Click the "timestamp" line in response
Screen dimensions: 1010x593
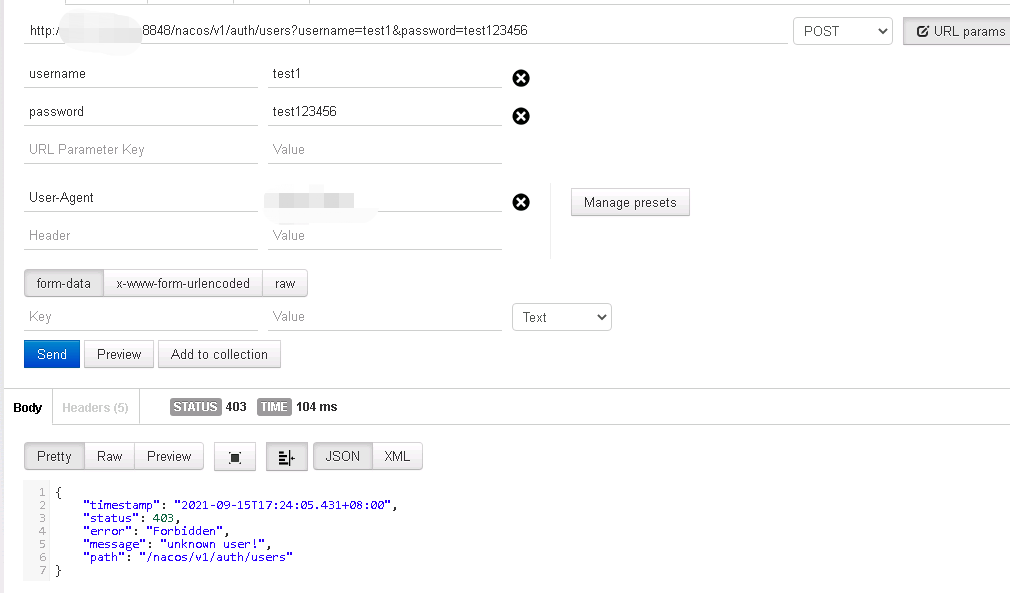click(x=240, y=505)
